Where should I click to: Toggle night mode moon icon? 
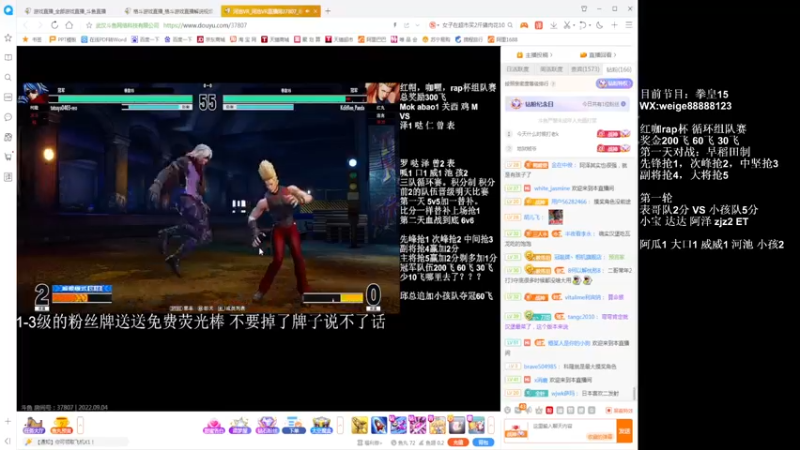point(599,25)
